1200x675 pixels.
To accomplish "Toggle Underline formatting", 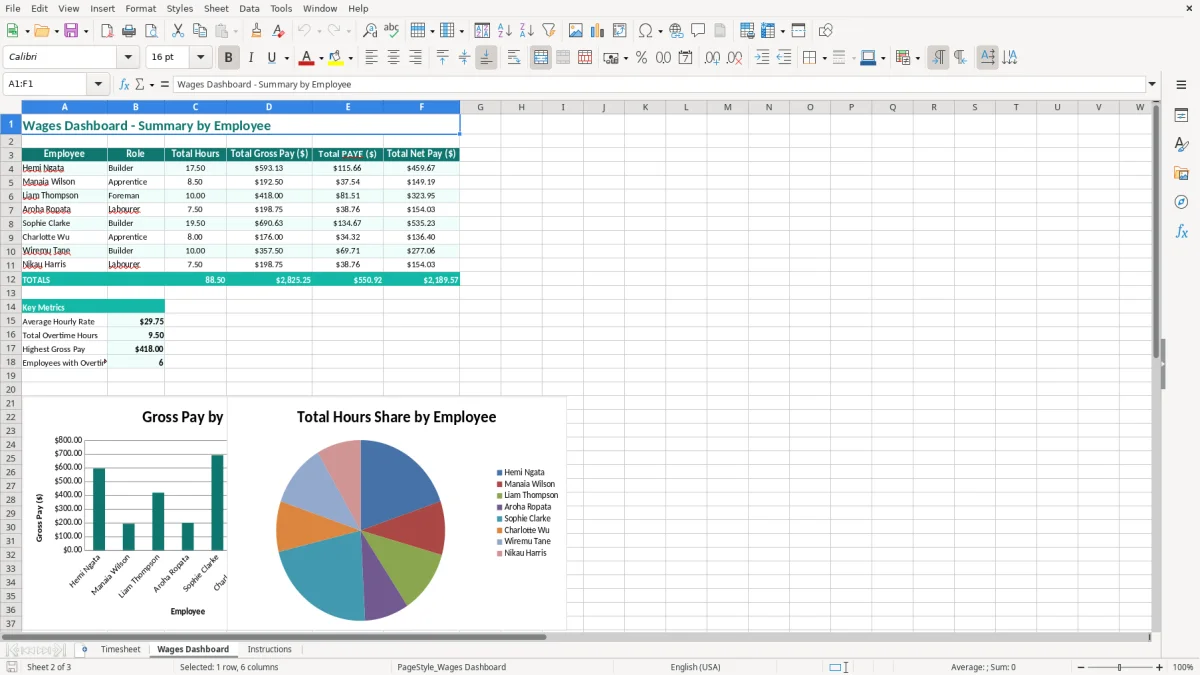I will pyautogui.click(x=272, y=58).
